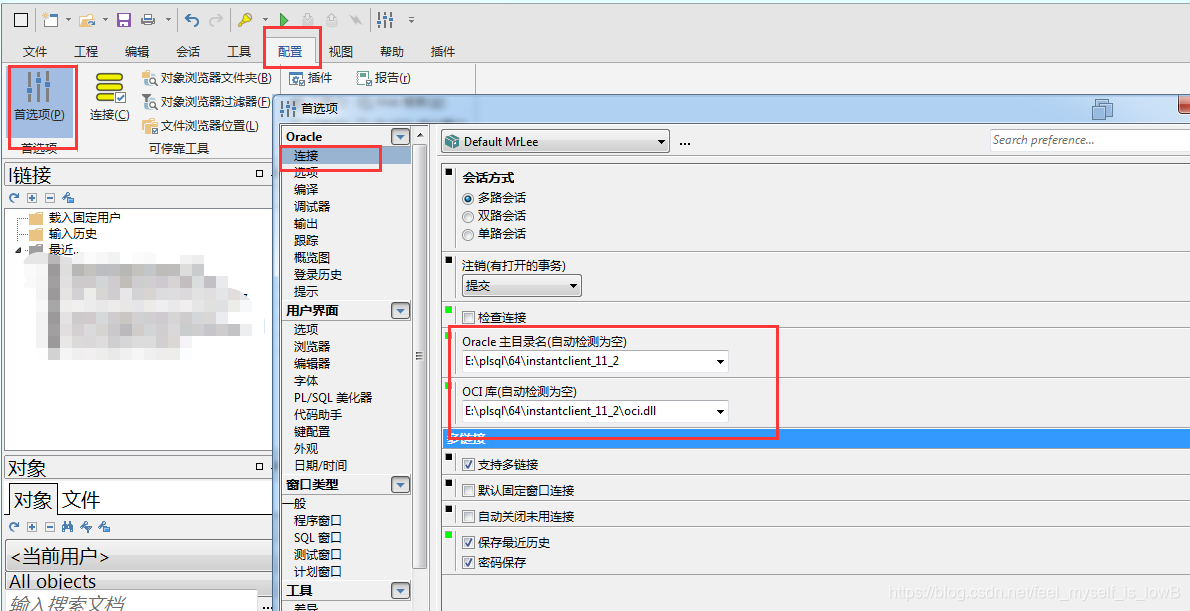Toggle 自动关闭未用连接 checkbox

pos(468,517)
